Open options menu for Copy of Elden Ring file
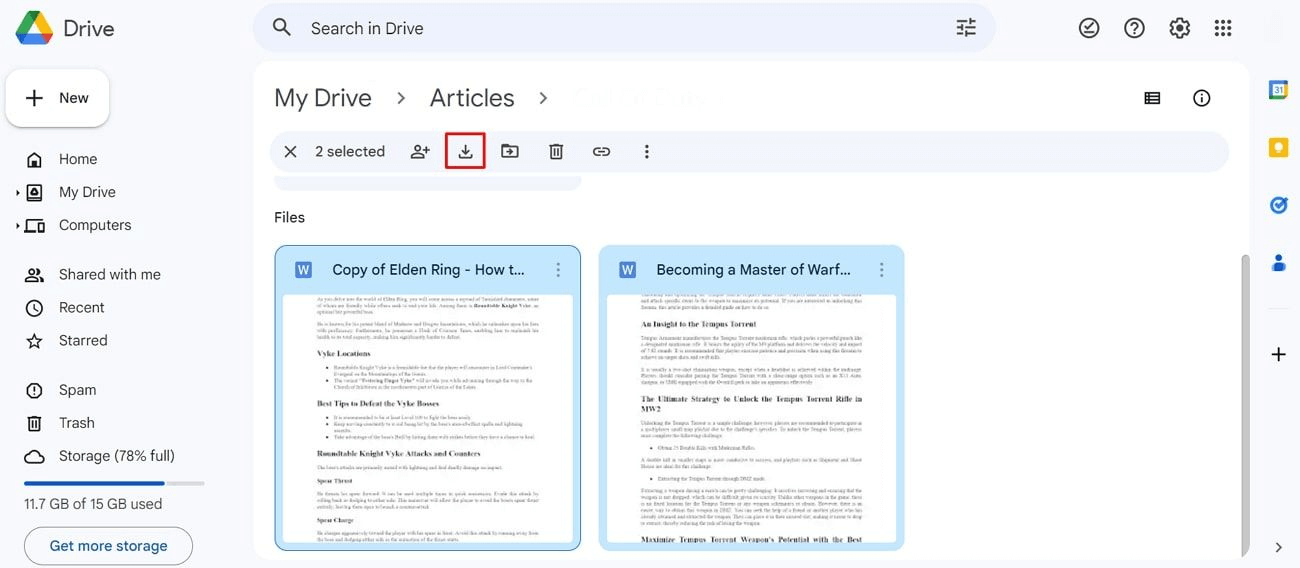 coord(558,270)
